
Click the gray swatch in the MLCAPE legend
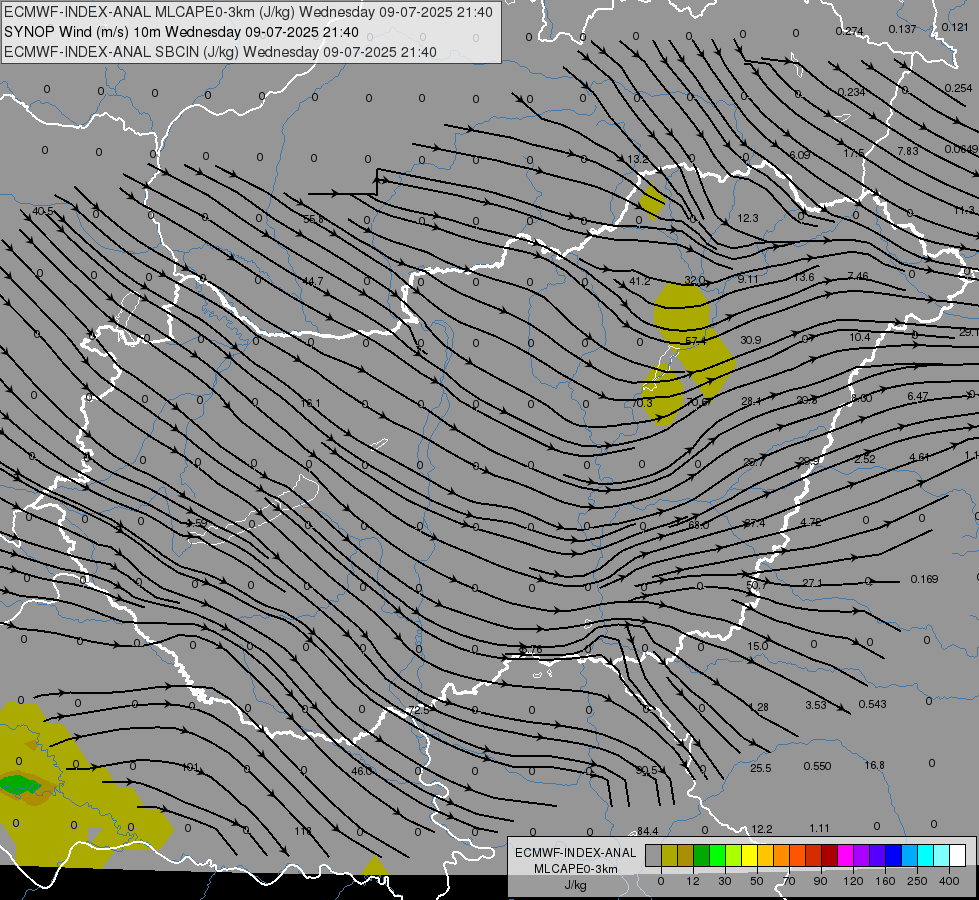(x=653, y=855)
